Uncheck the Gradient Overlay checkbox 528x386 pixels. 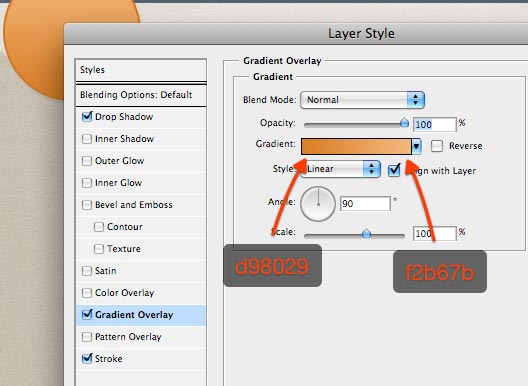87,315
